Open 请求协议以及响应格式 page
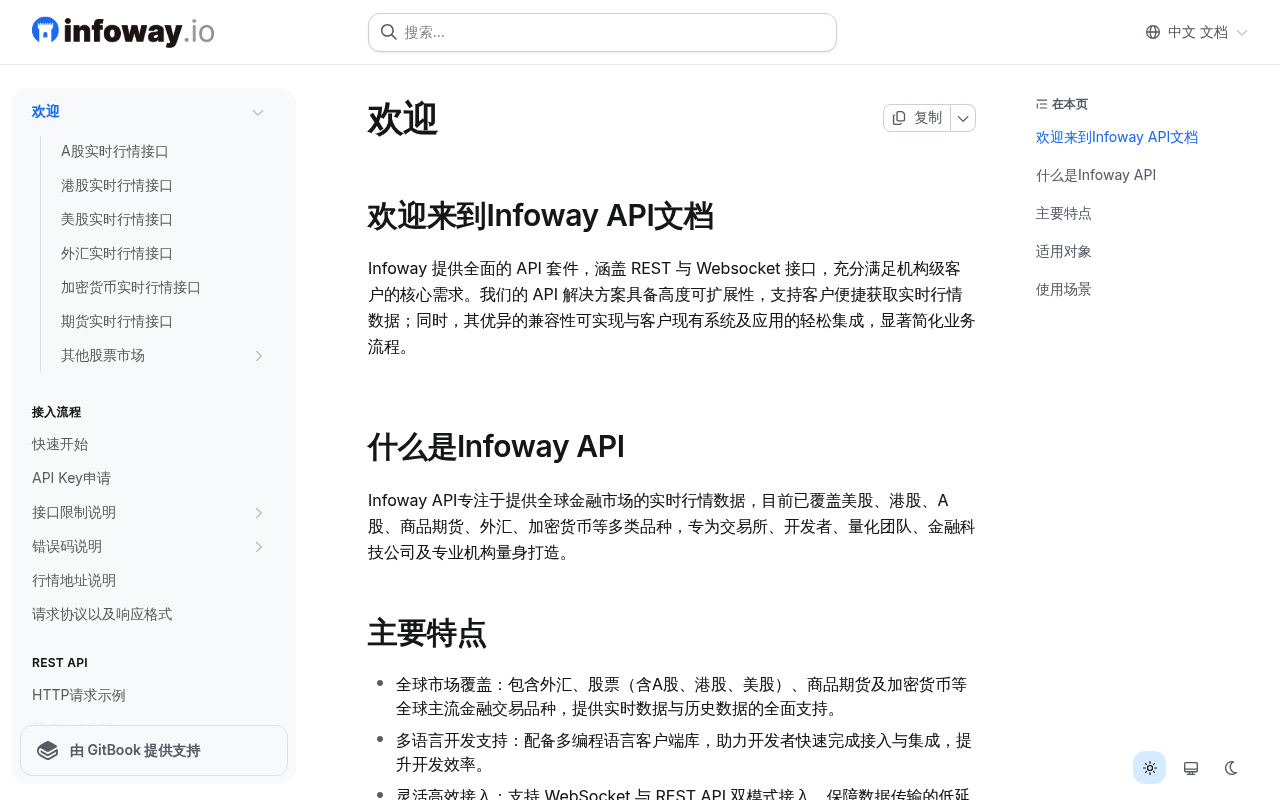Viewport: 1280px width, 800px height. 102,615
